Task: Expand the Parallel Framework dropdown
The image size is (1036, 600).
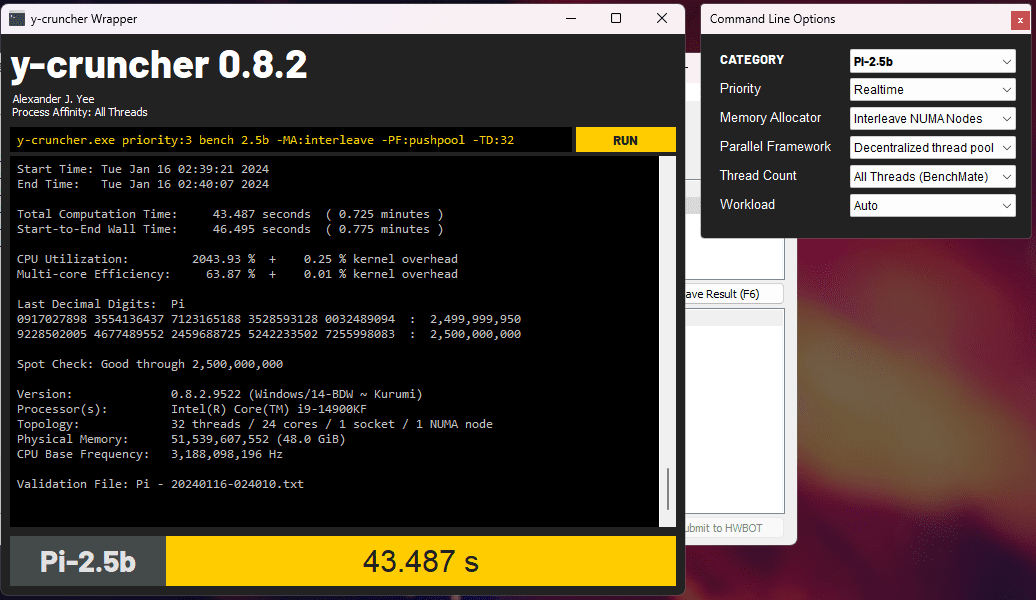Action: pyautogui.click(x=932, y=148)
